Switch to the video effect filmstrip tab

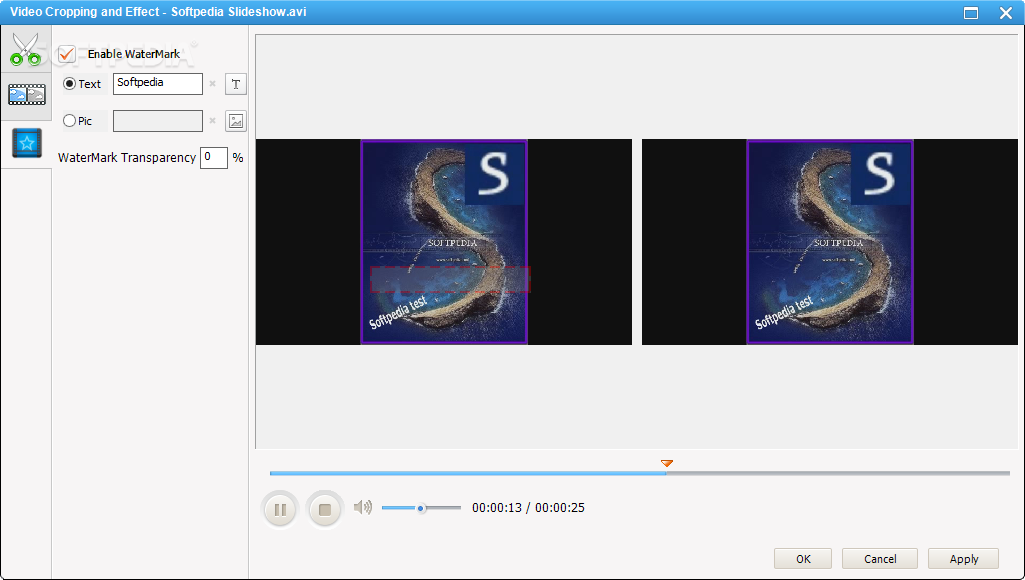26,95
